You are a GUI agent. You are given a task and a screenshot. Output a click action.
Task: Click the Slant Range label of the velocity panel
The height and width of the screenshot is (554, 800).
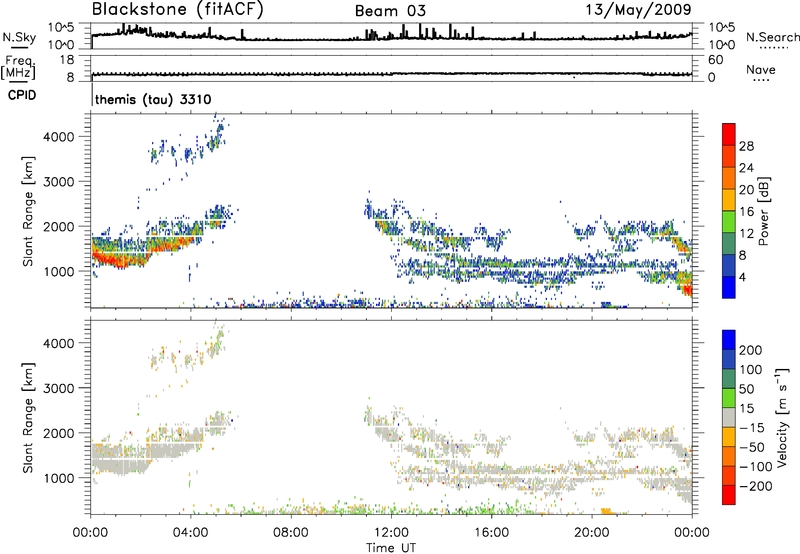28,418
